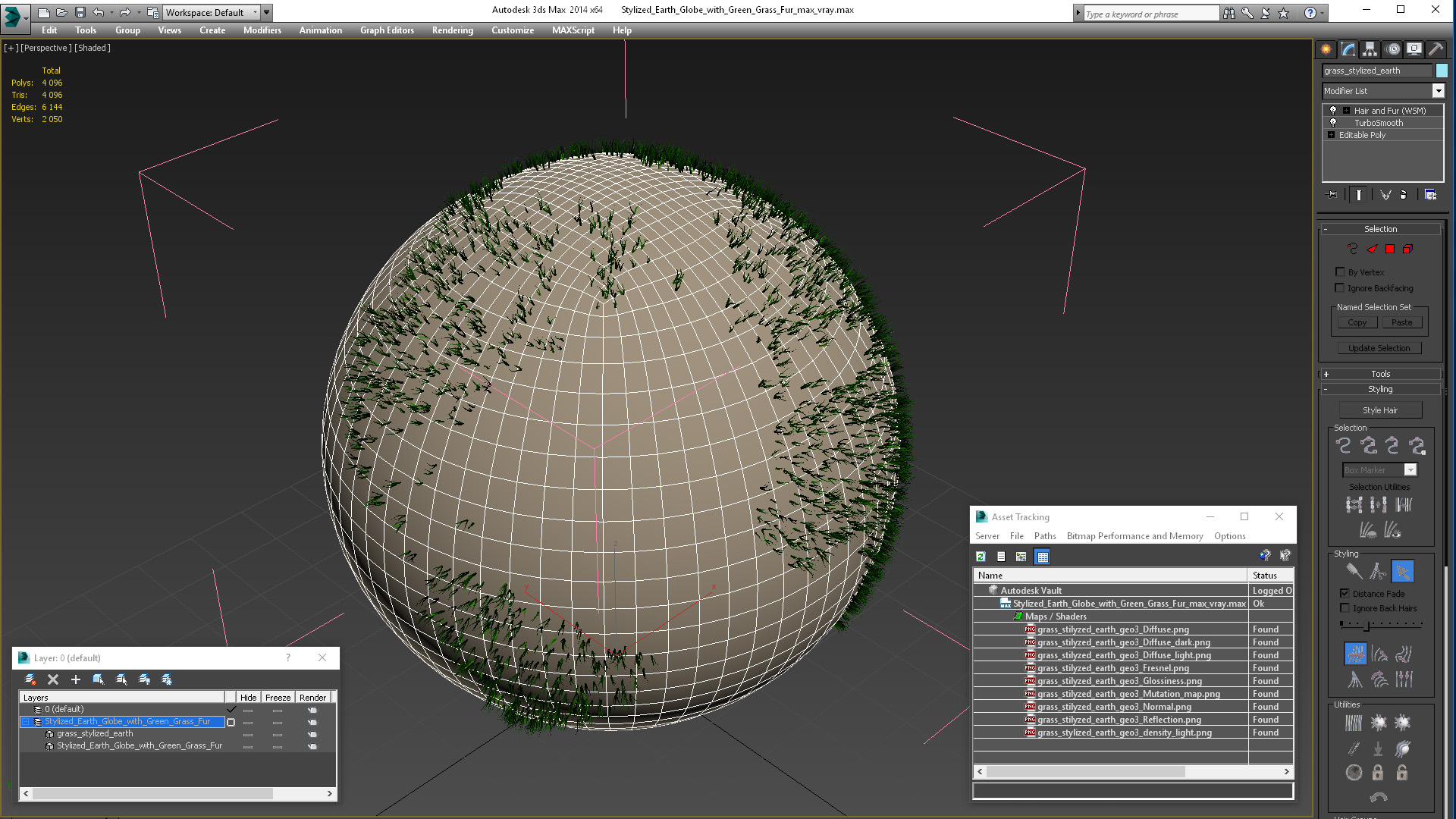Toggle TurboSmooth modifier lightbulb
The image size is (1456, 819).
pyautogui.click(x=1333, y=122)
